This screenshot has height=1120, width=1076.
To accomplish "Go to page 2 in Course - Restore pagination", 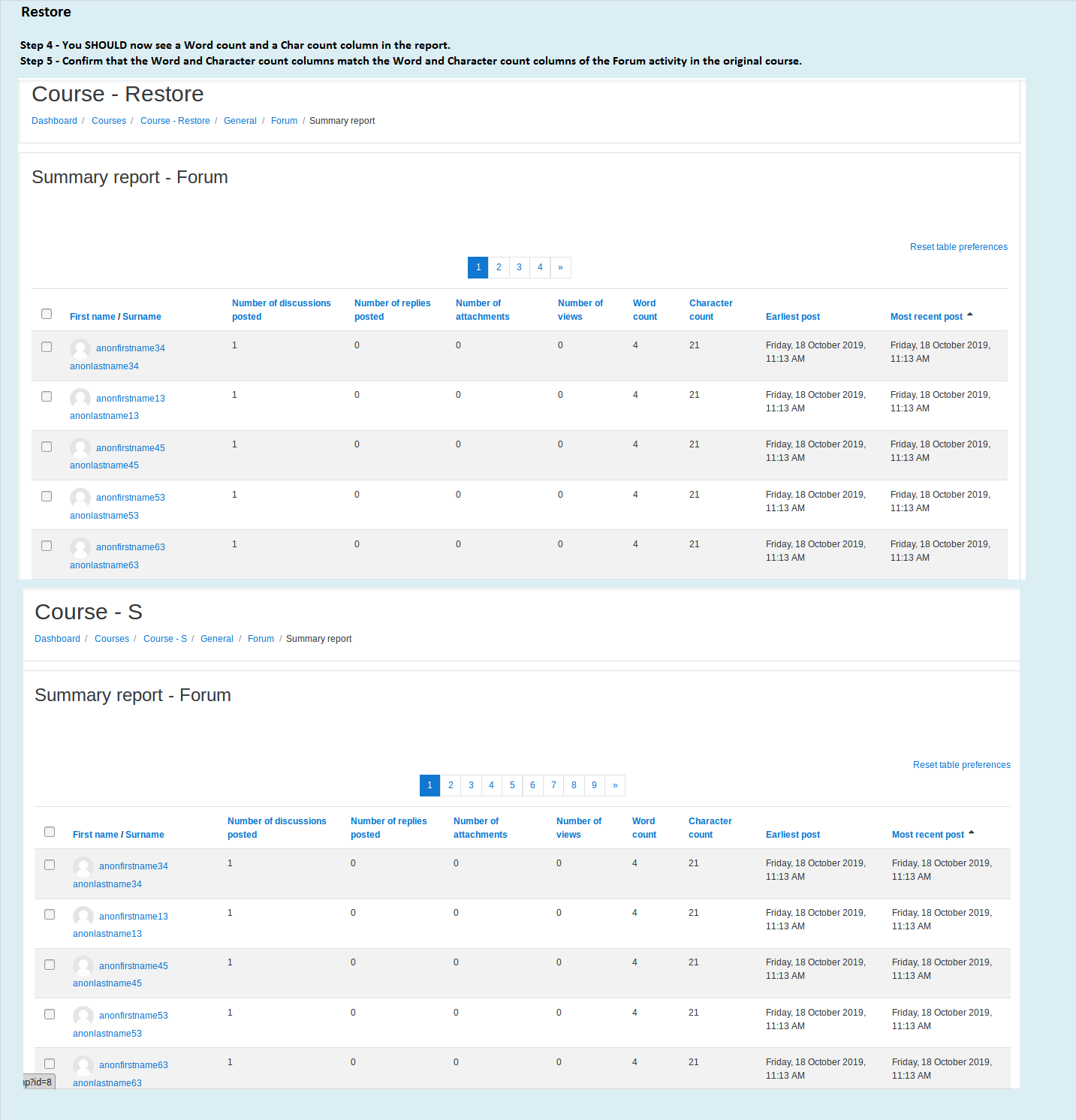I will coord(499,267).
